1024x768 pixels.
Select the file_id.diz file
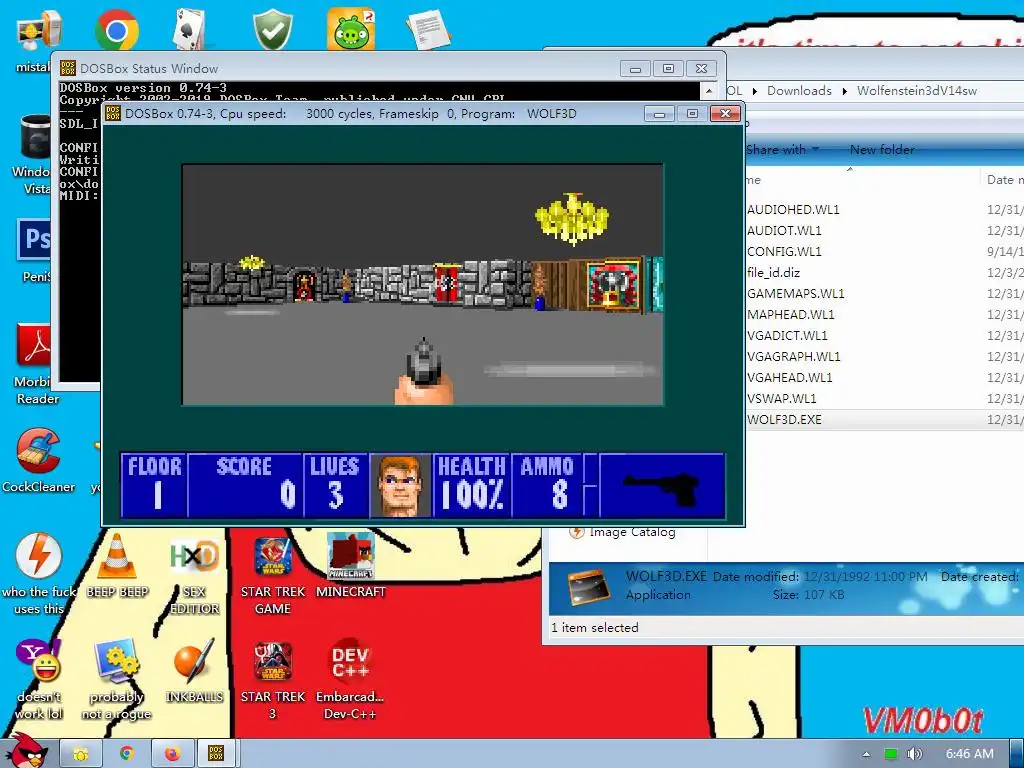click(x=773, y=272)
